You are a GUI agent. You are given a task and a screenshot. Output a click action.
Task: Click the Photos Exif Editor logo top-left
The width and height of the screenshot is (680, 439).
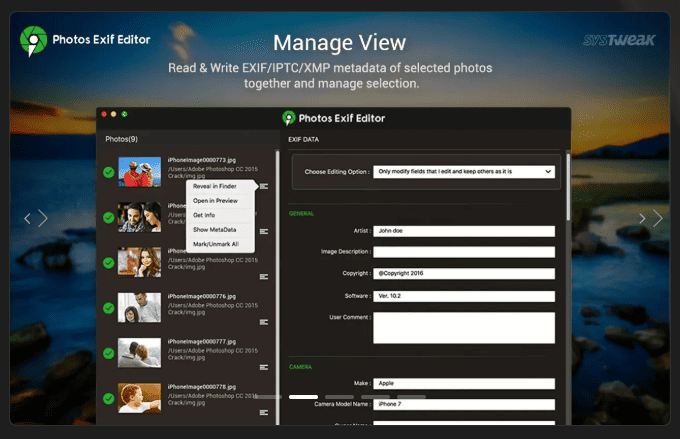(33, 41)
